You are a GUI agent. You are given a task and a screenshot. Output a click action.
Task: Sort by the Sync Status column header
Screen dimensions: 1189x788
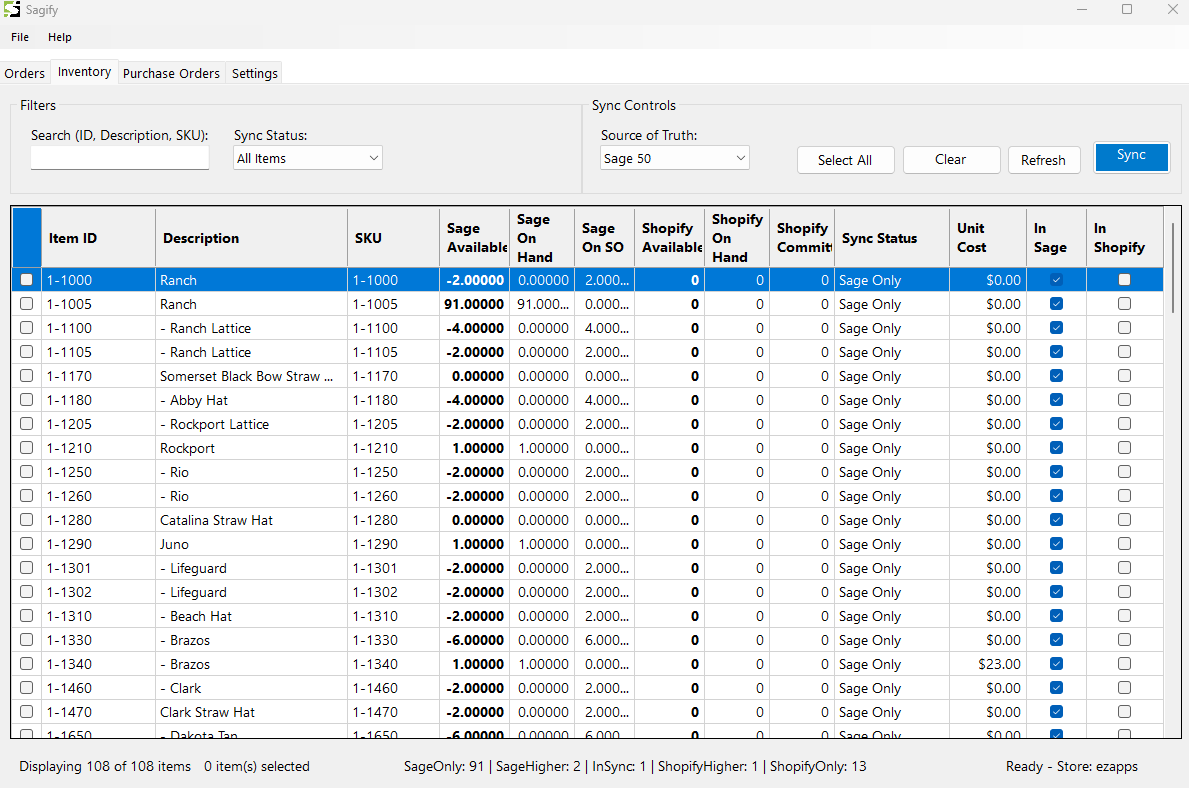(892, 238)
